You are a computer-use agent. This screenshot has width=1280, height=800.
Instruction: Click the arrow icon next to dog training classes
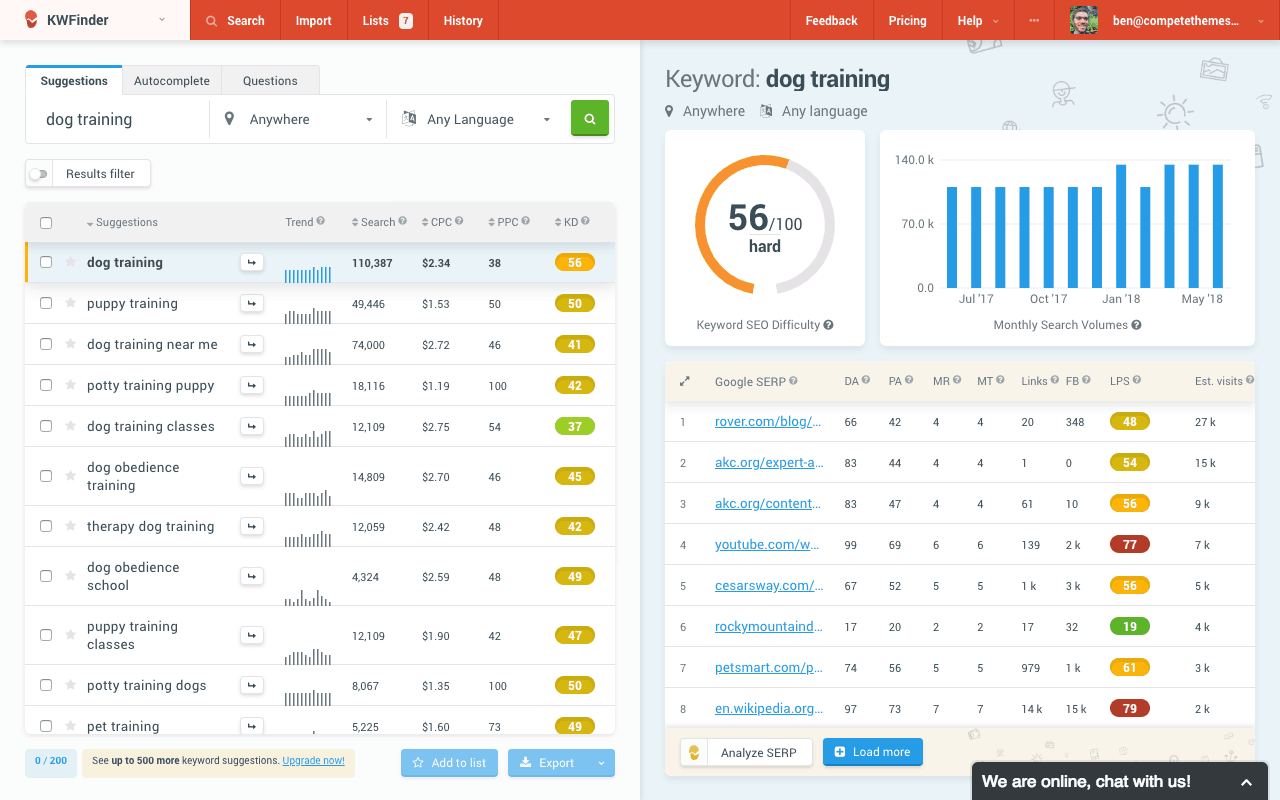pyautogui.click(x=251, y=426)
